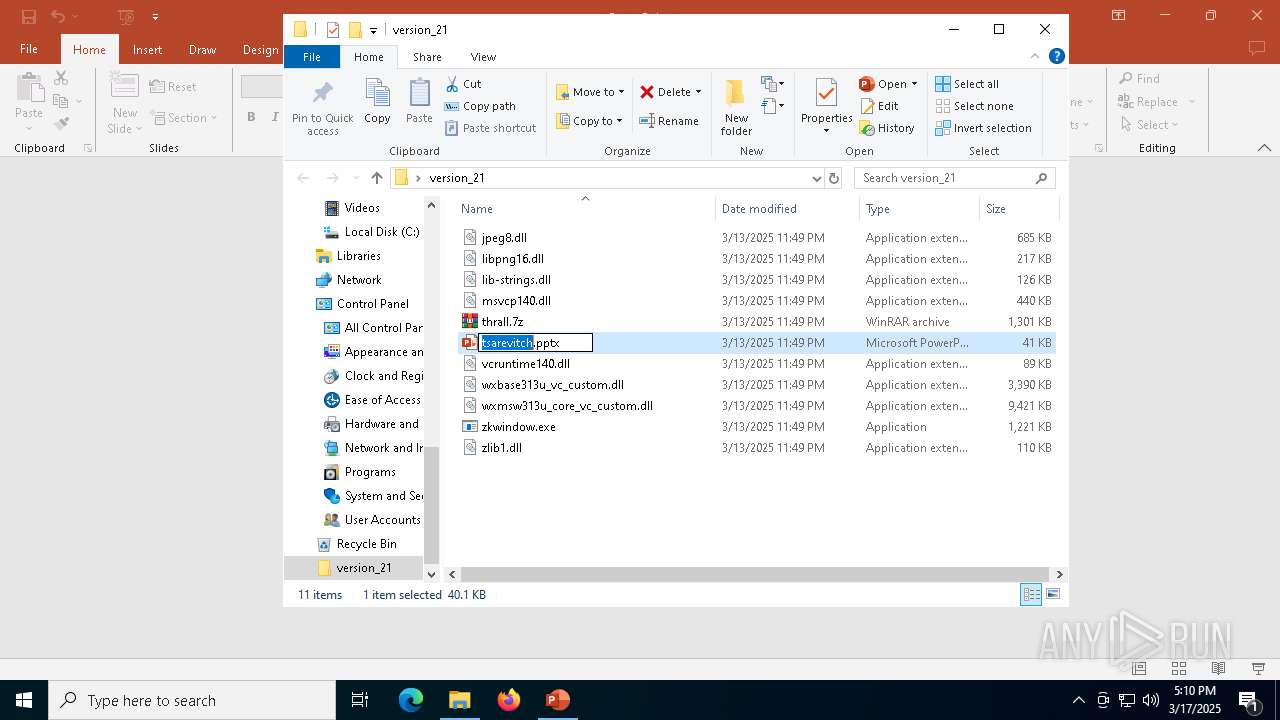This screenshot has width=1280, height=720.
Task: Click taskbar search box
Action: [x=192, y=700]
